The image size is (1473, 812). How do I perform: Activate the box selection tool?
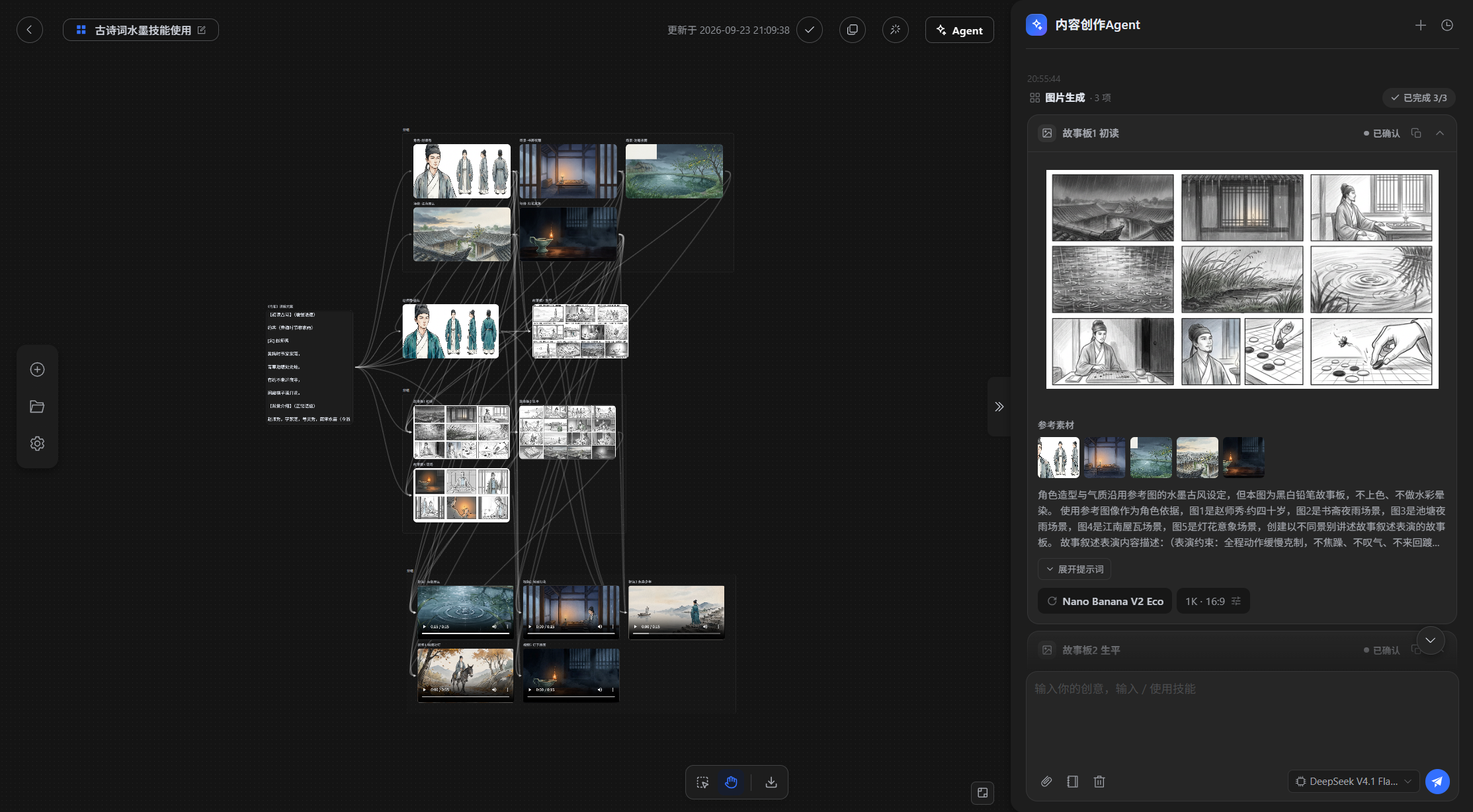pyautogui.click(x=702, y=782)
